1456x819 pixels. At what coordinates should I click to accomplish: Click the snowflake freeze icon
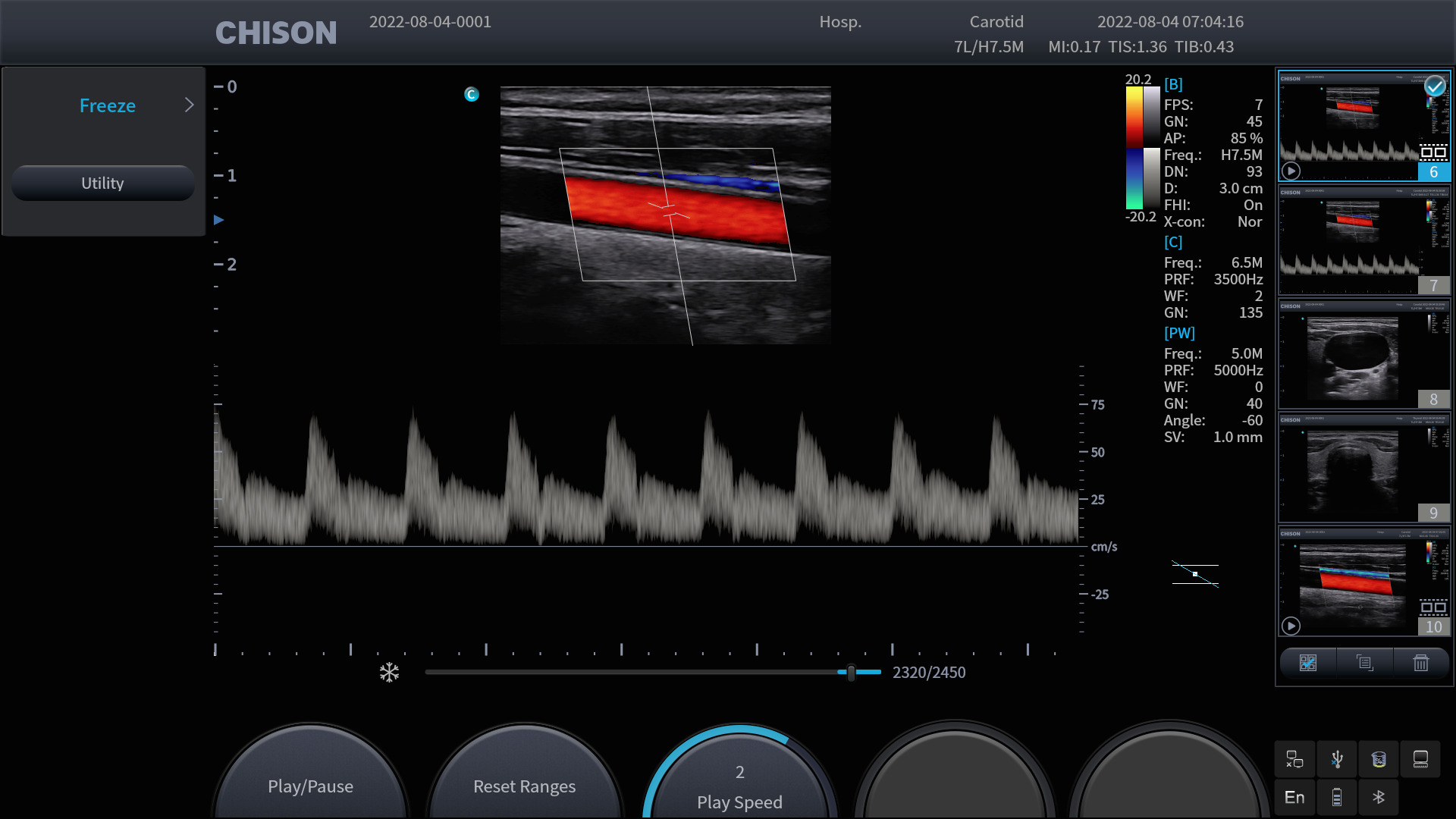pyautogui.click(x=389, y=672)
